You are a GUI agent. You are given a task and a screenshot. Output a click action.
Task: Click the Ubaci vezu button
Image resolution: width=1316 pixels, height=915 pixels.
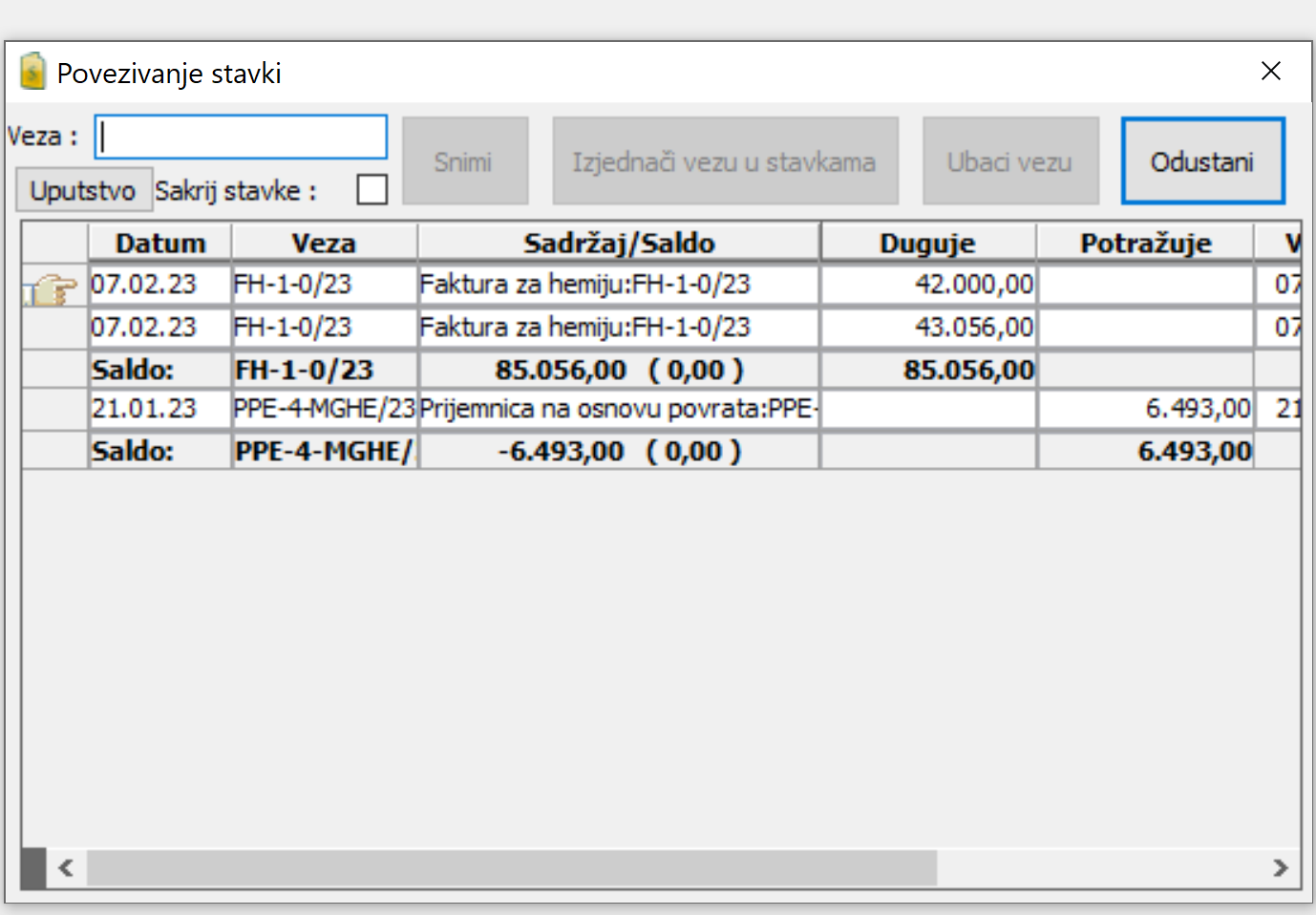(x=1009, y=161)
